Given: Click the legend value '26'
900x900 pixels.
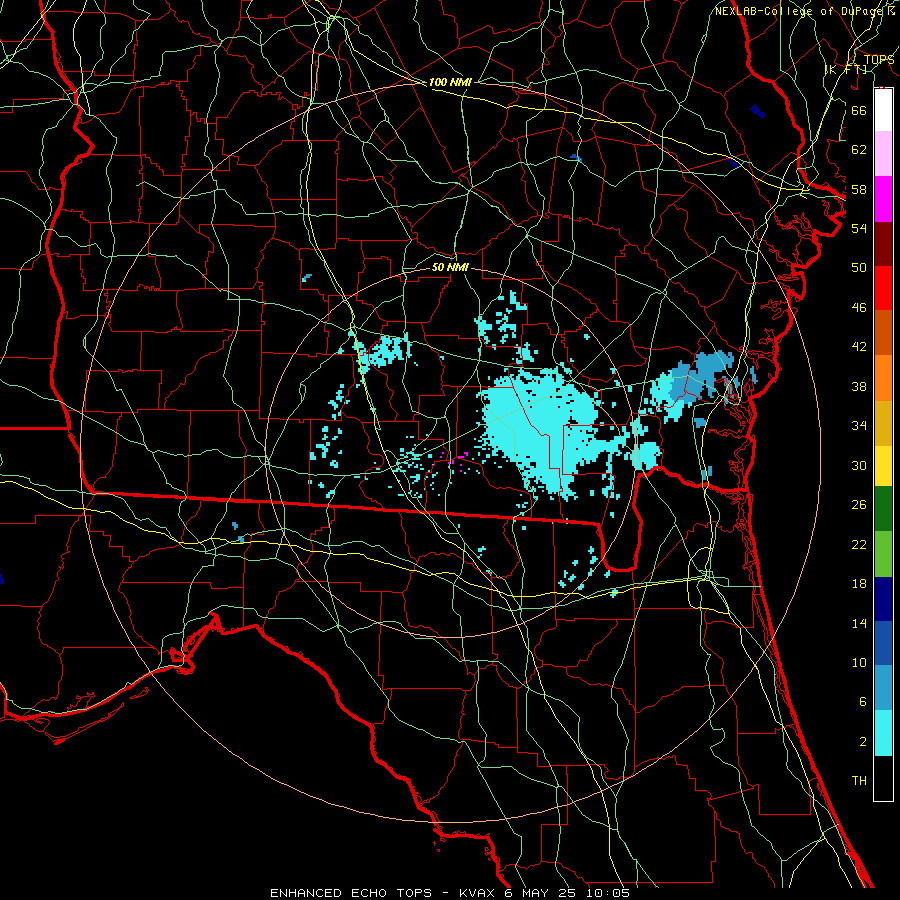Looking at the screenshot, I should [859, 505].
